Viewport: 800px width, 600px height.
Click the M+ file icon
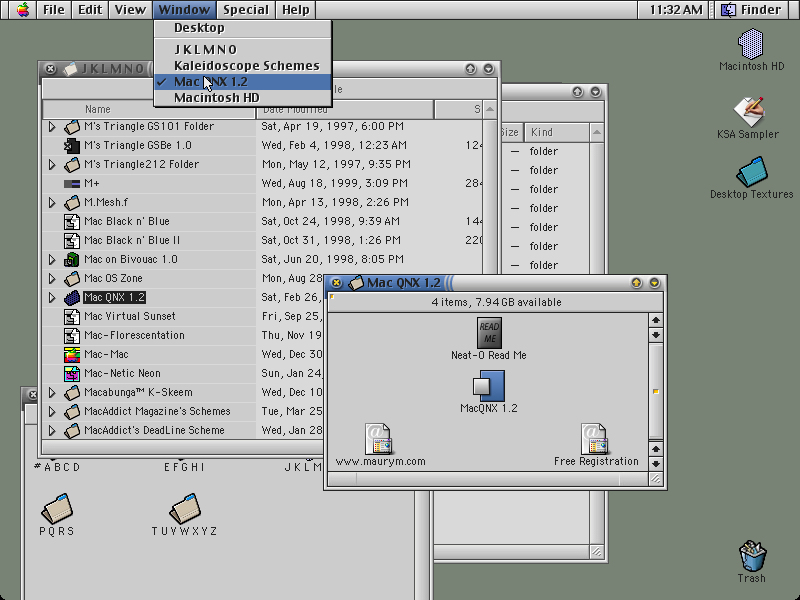click(x=72, y=184)
